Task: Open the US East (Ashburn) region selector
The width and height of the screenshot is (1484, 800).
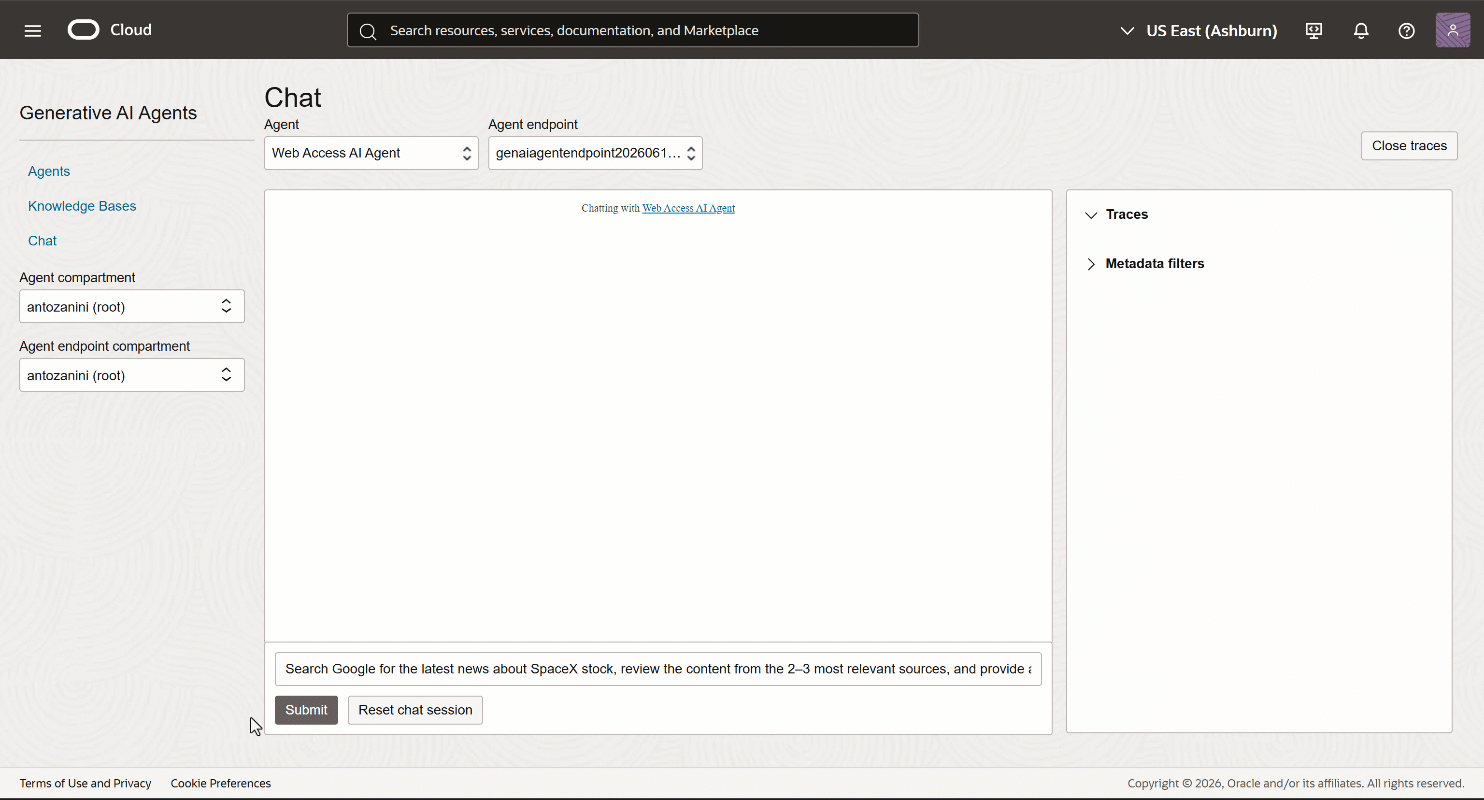Action: click(x=1199, y=30)
